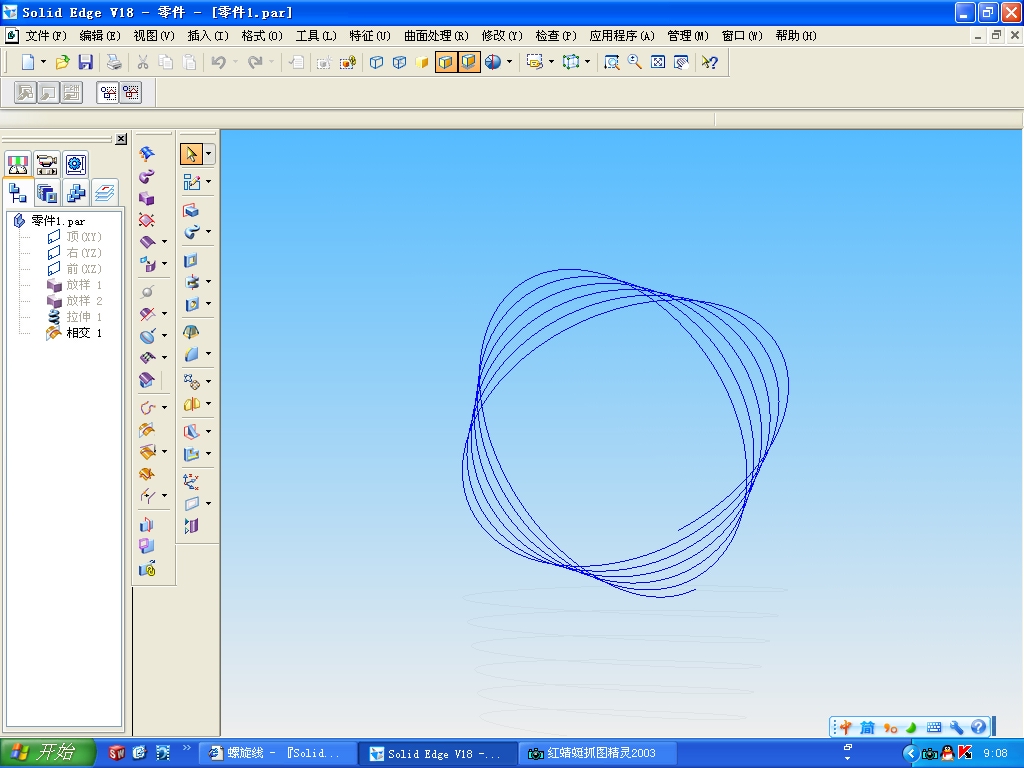The image size is (1024, 768).
Task: Click the top surfacing toolbar icon
Action: 147,153
